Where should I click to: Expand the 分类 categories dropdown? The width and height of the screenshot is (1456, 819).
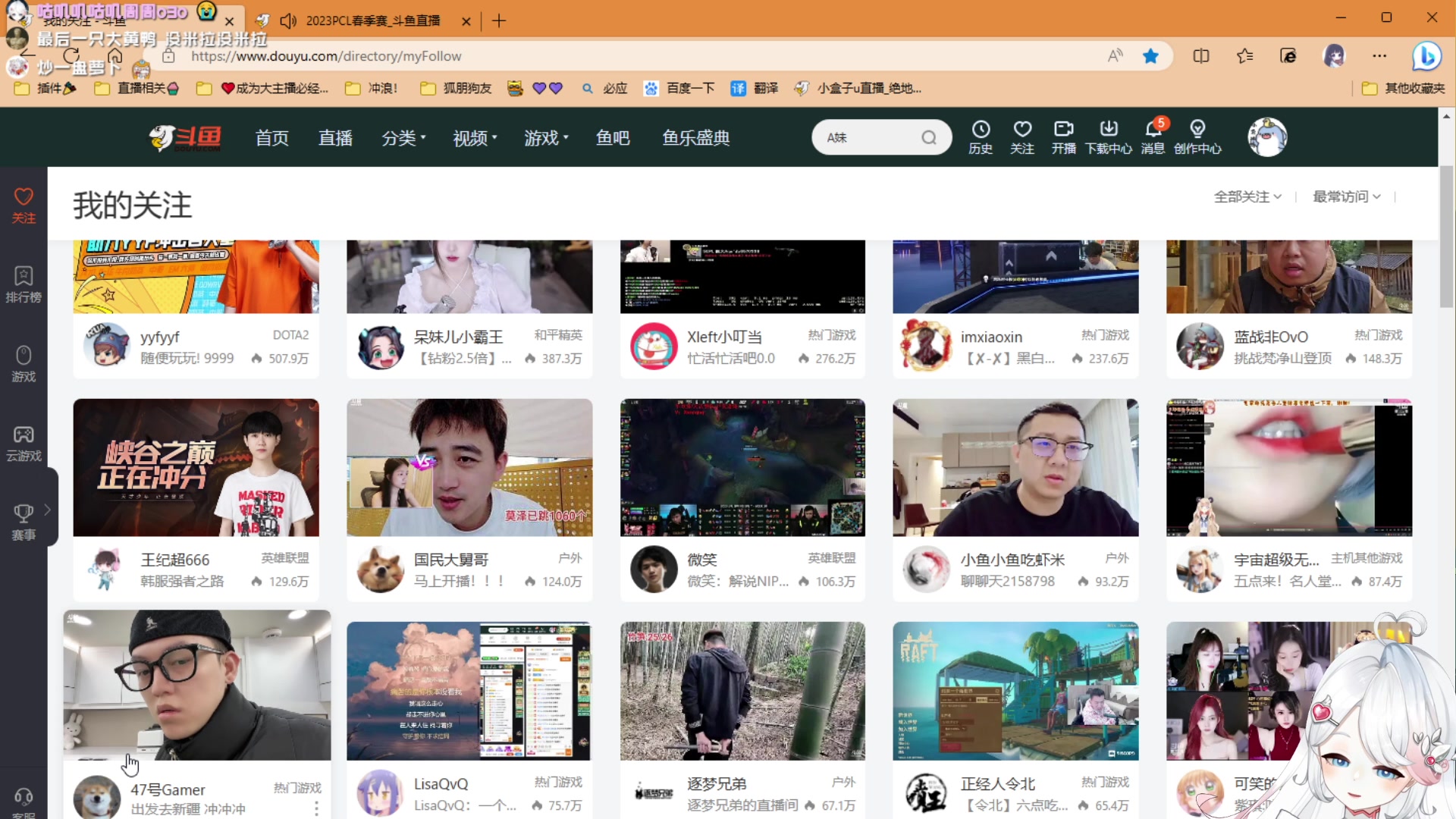pyautogui.click(x=403, y=137)
